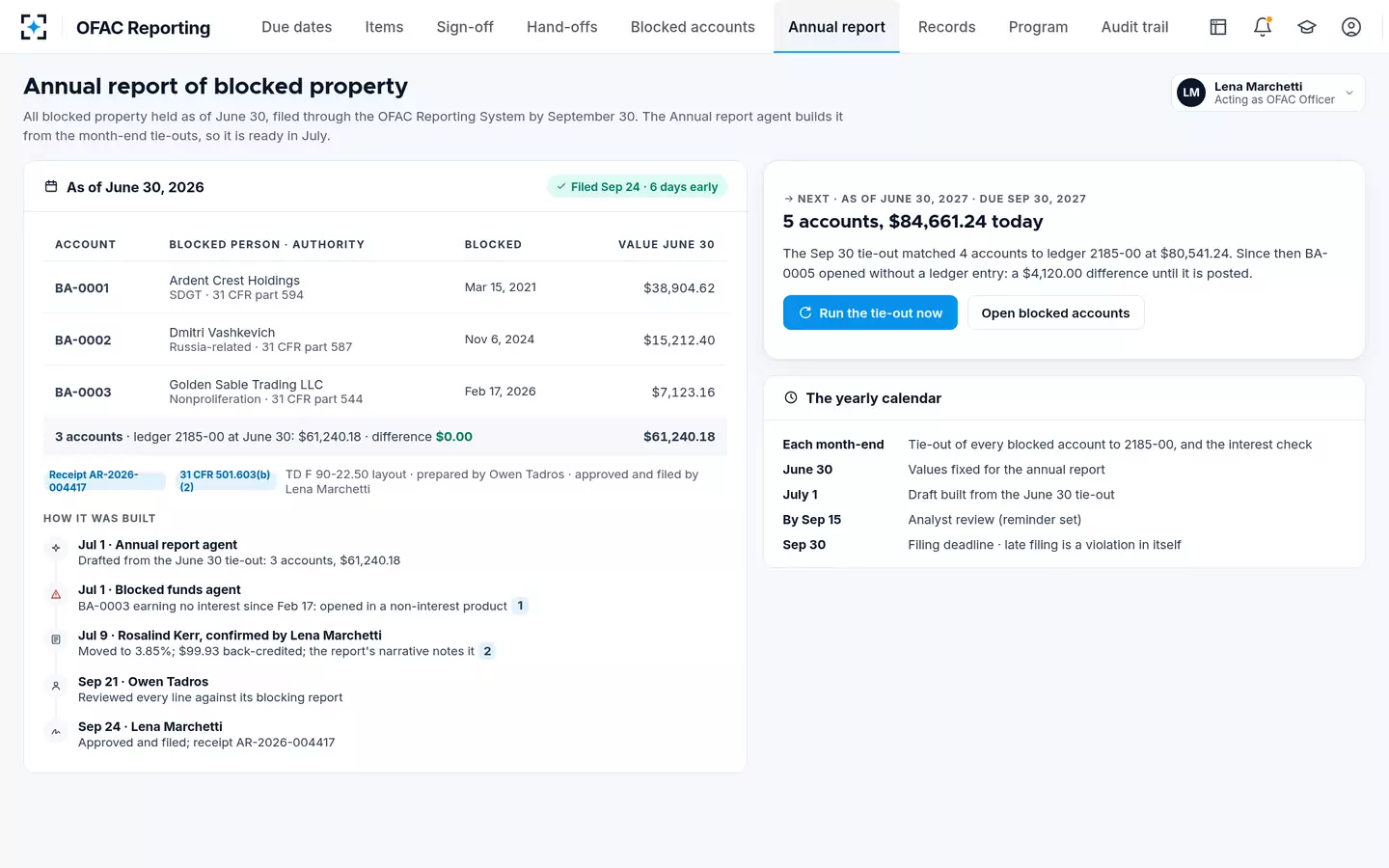Click the LM avatar circle
This screenshot has height=868, width=1389.
(x=1191, y=93)
